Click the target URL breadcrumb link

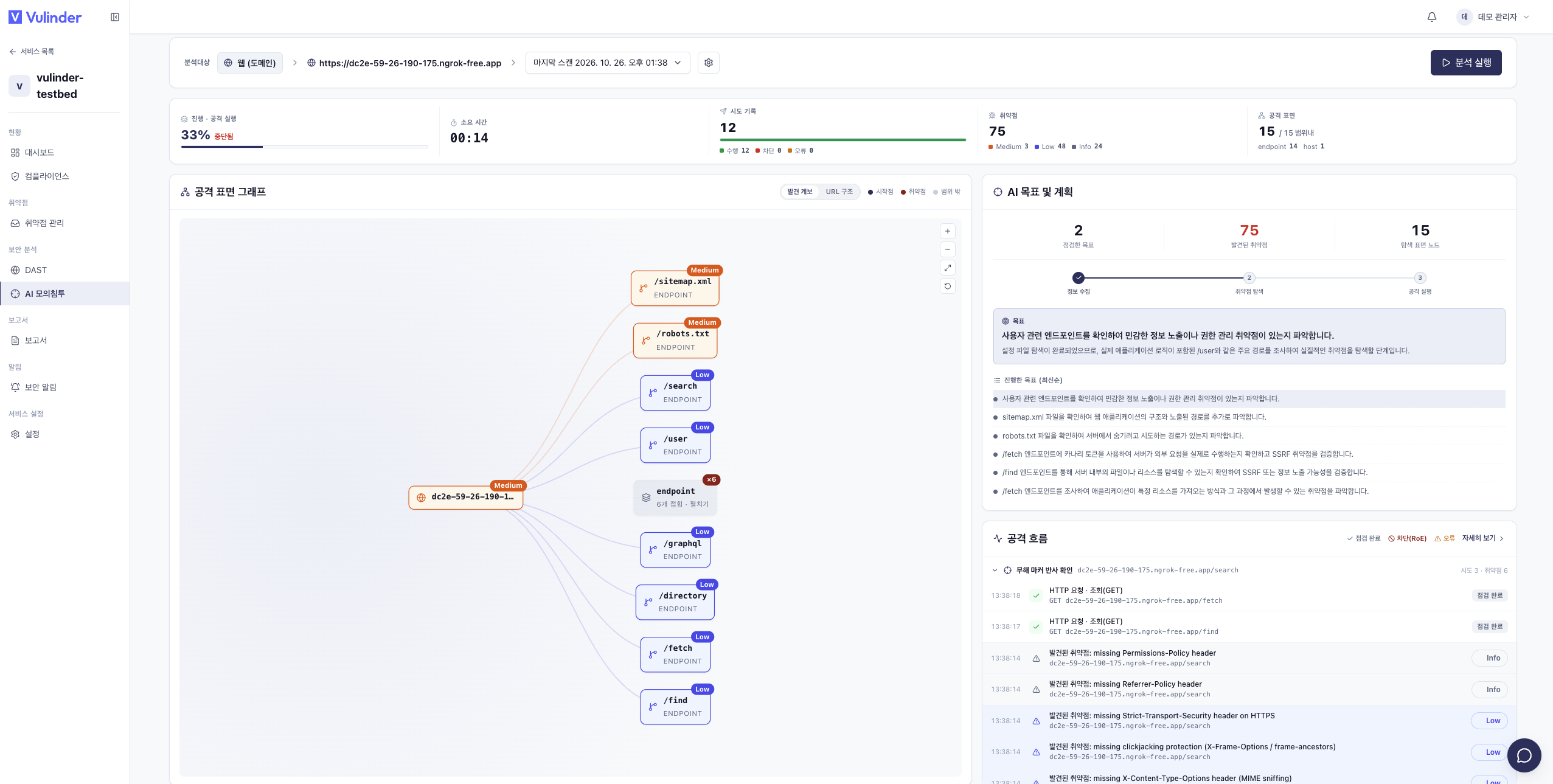click(x=404, y=63)
